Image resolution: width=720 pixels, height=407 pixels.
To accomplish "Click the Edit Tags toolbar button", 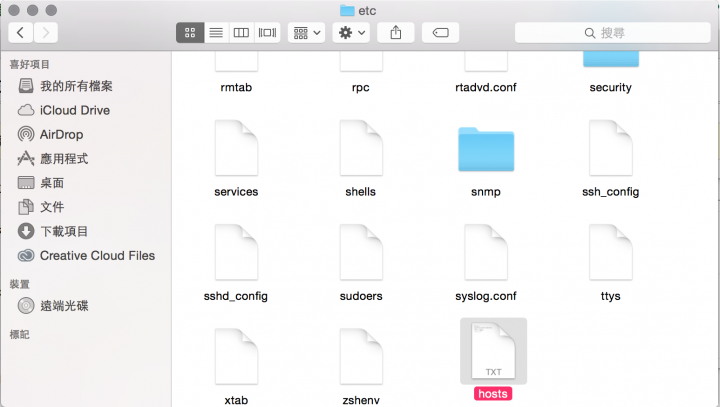I will click(440, 33).
